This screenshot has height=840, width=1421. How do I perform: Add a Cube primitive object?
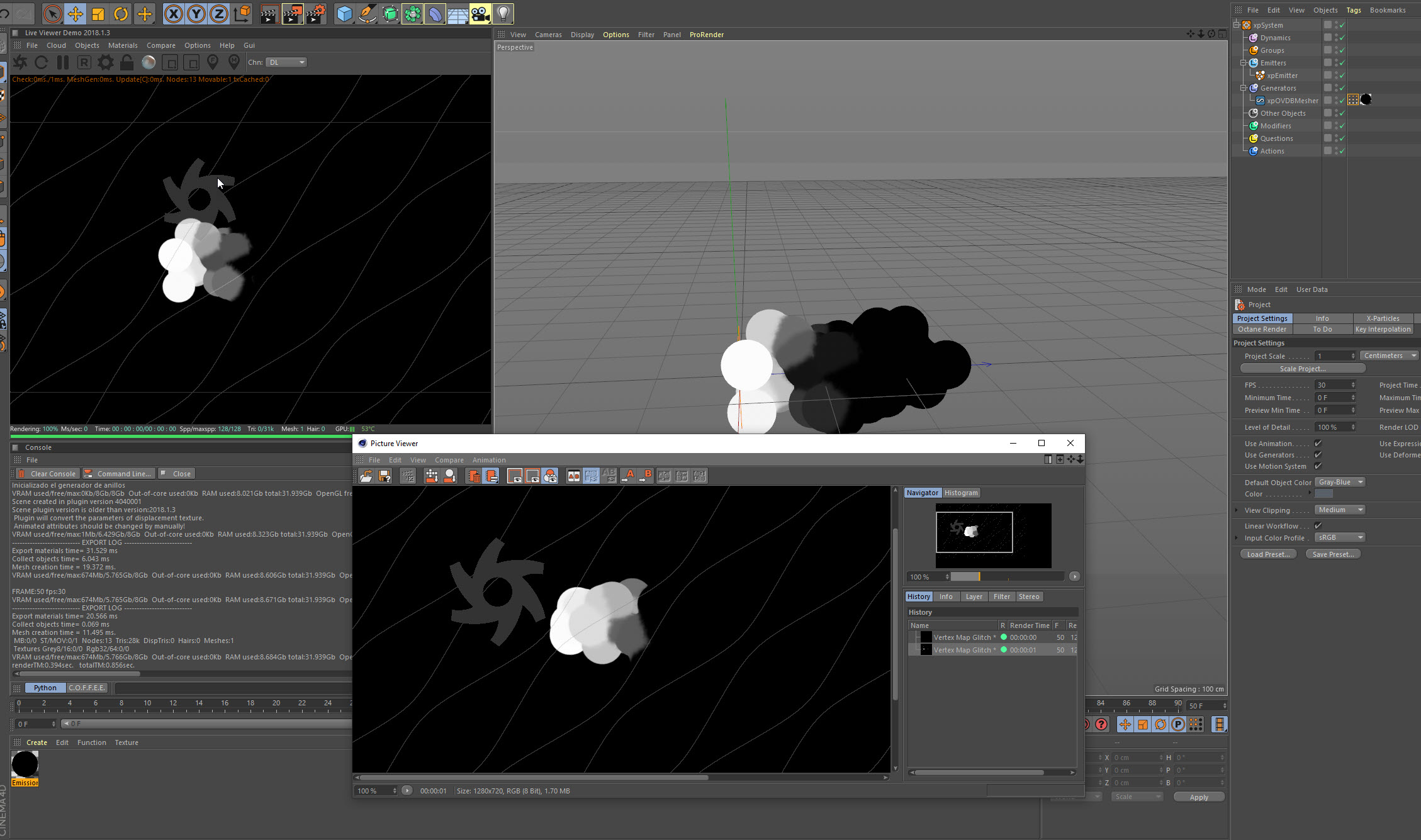[x=344, y=13]
